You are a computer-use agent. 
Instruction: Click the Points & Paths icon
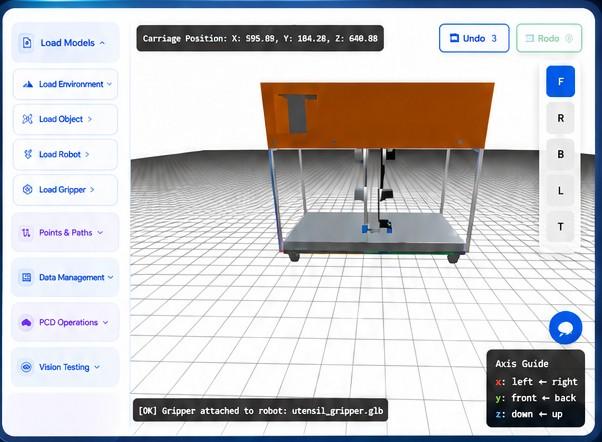pos(26,232)
